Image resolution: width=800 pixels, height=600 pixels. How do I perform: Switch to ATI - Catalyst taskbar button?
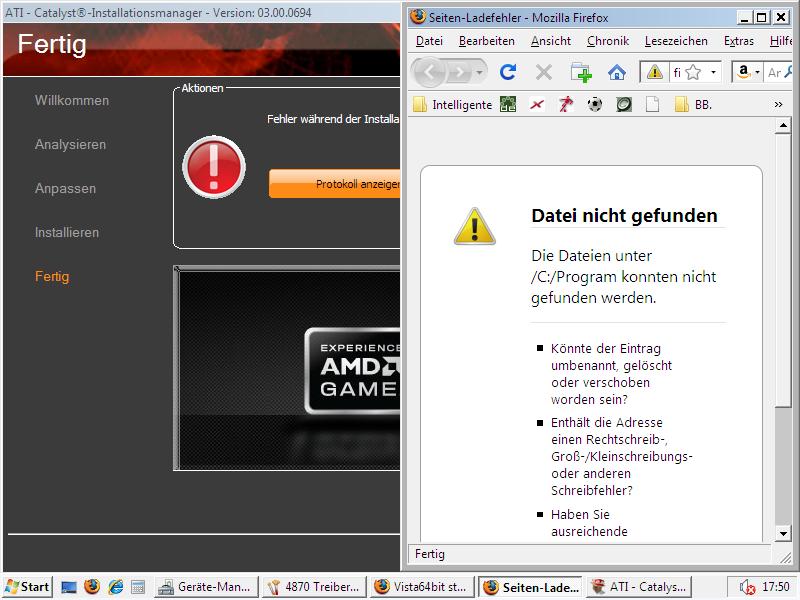[639, 587]
